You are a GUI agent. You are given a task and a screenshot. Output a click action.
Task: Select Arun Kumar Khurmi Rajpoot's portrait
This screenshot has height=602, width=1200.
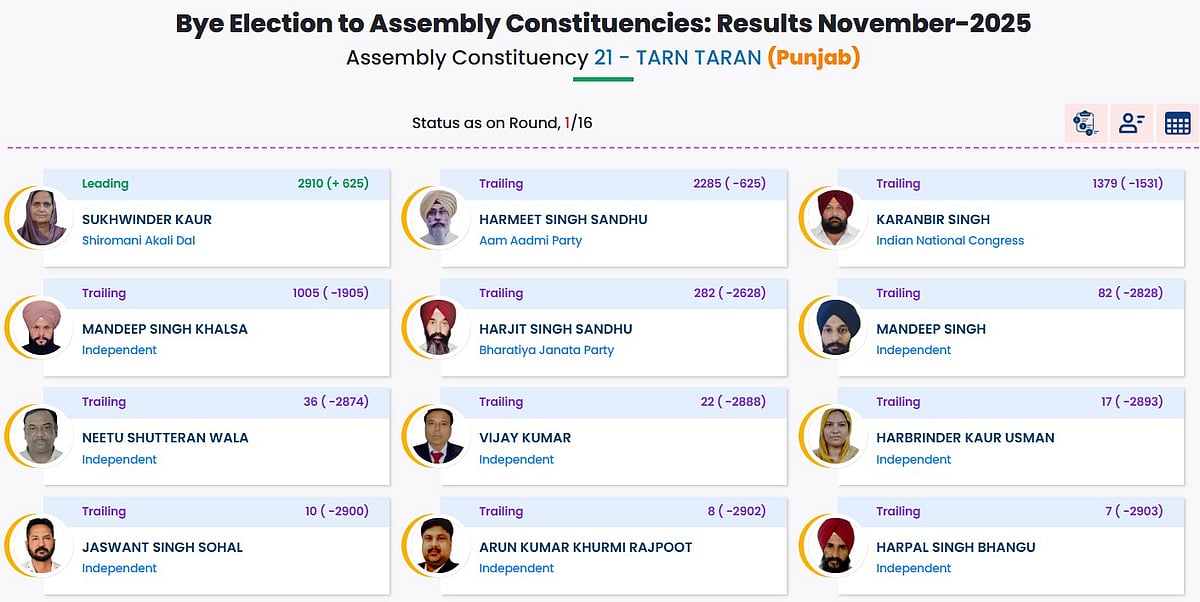pos(438,546)
